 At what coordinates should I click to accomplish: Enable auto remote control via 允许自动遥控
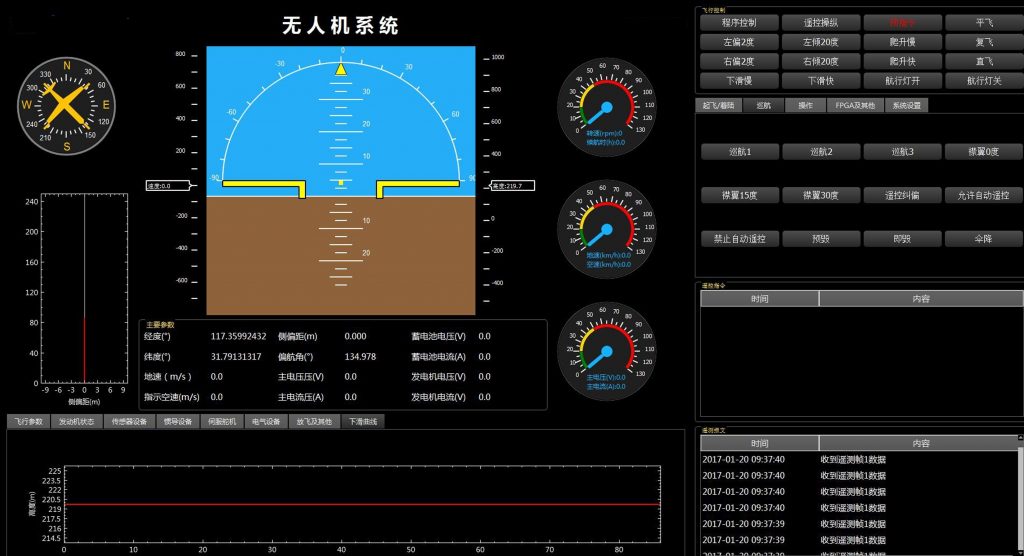coord(984,195)
